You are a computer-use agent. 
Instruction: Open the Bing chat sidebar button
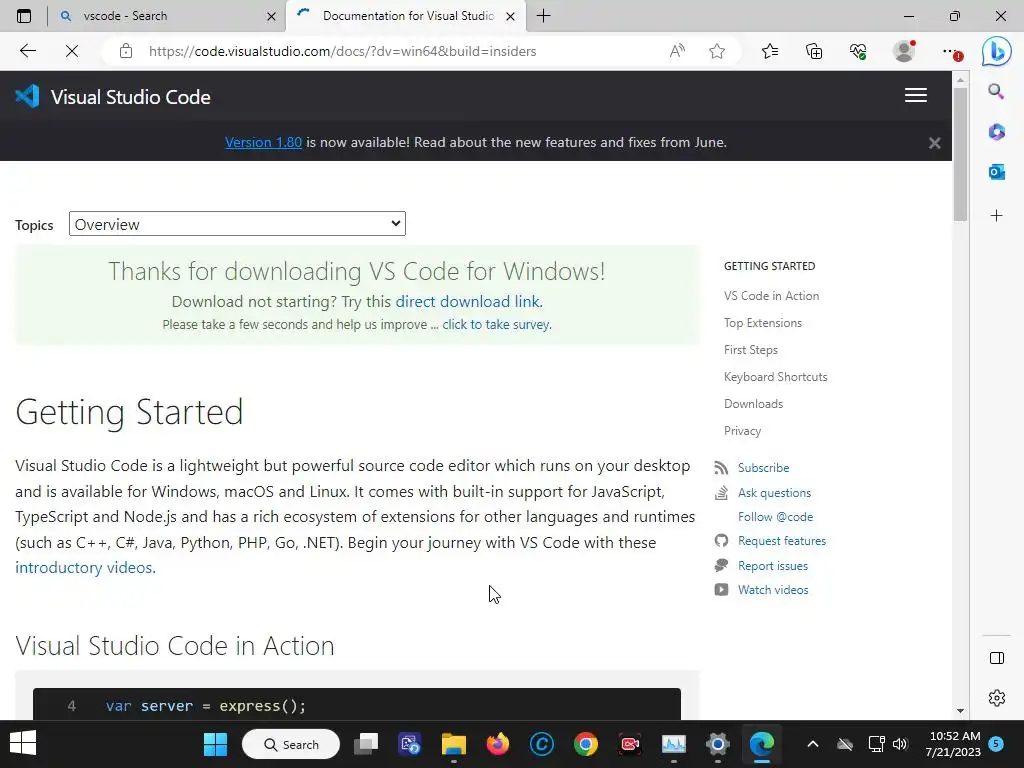point(997,51)
